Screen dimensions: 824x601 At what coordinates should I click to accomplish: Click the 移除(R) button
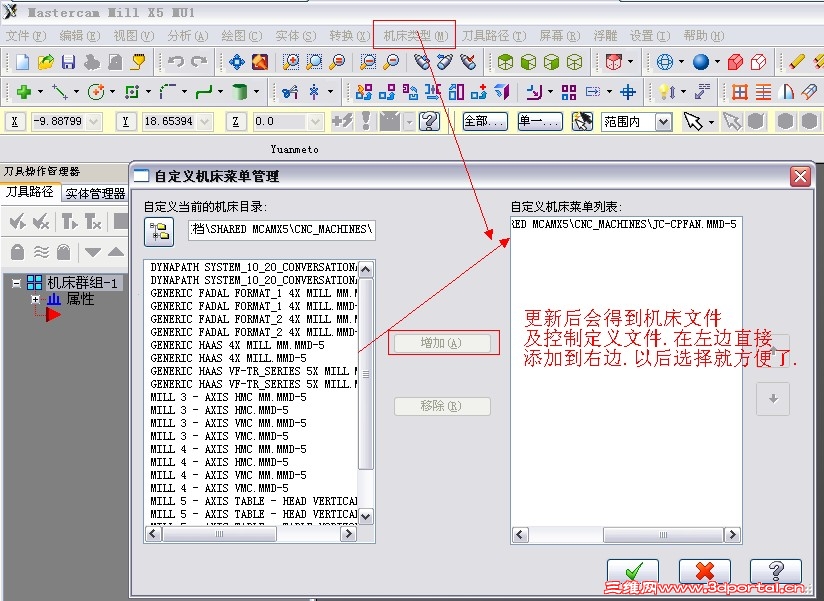[x=441, y=406]
